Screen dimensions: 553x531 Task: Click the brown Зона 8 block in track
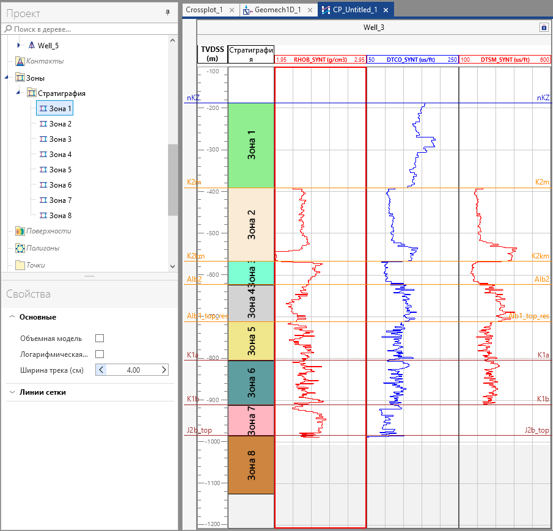pyautogui.click(x=251, y=465)
